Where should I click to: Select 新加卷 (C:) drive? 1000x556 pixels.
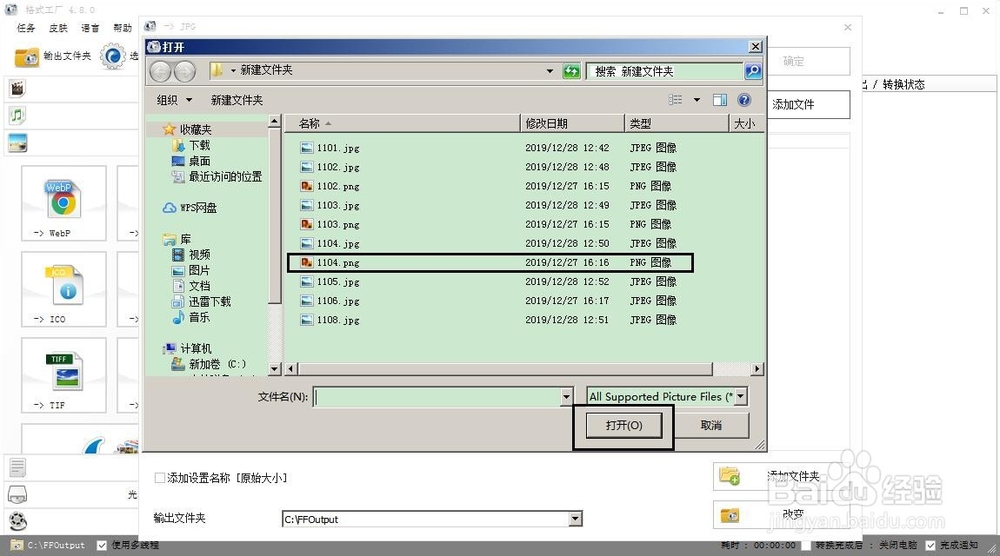(209, 364)
